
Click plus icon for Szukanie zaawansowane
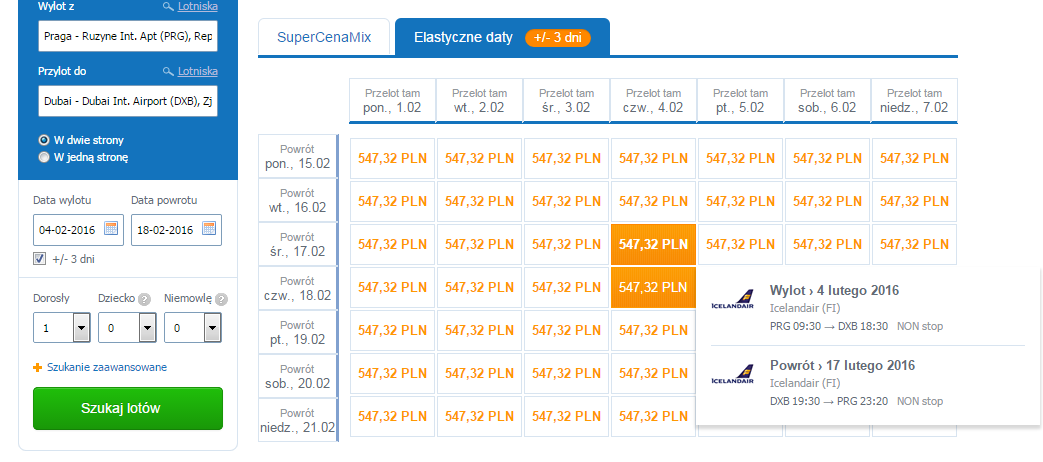click(x=38, y=368)
